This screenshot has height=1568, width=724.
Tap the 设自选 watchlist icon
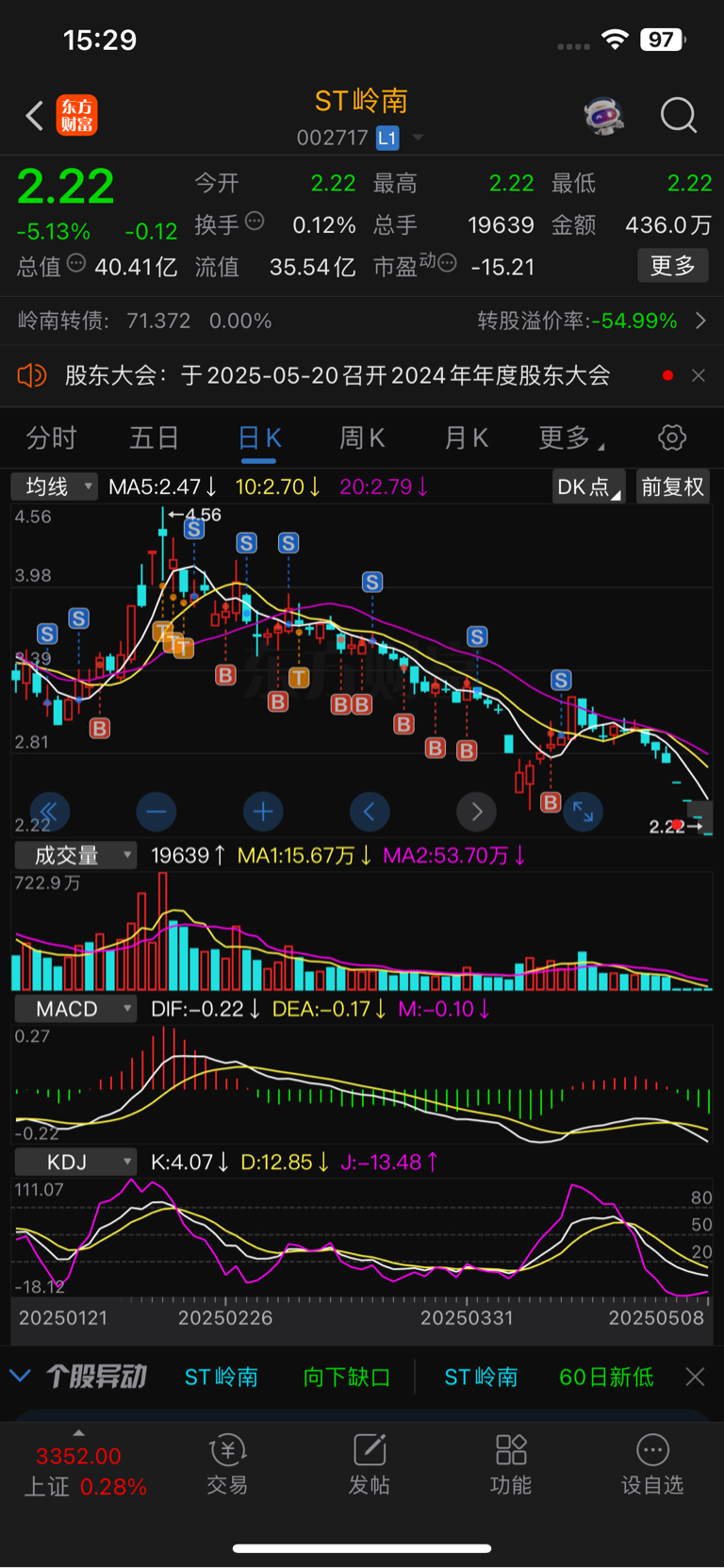[652, 1465]
